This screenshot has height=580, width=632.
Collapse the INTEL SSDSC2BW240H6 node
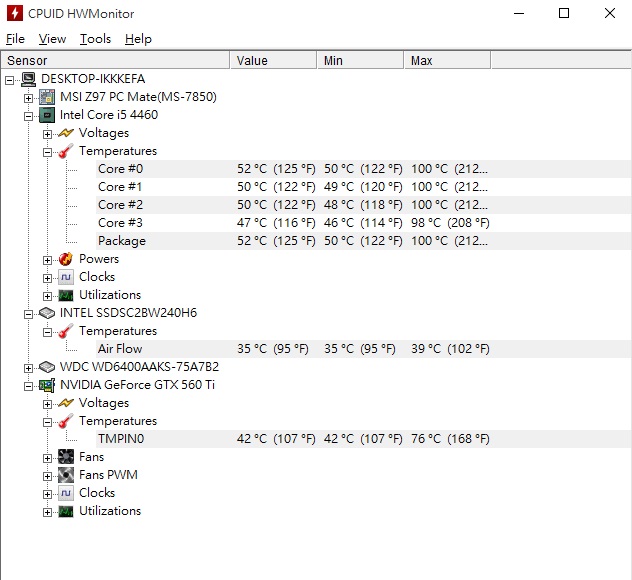tap(28, 314)
